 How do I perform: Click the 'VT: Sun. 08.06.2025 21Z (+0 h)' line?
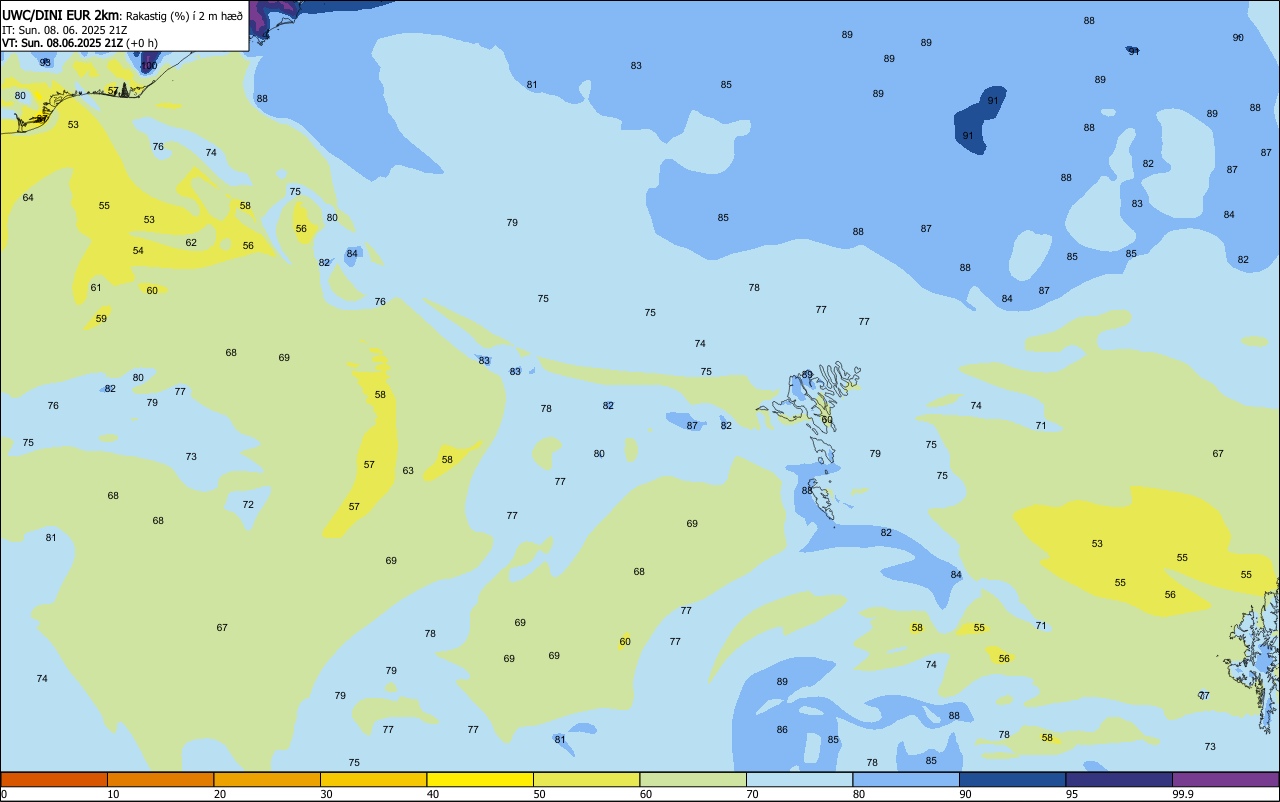pos(79,43)
